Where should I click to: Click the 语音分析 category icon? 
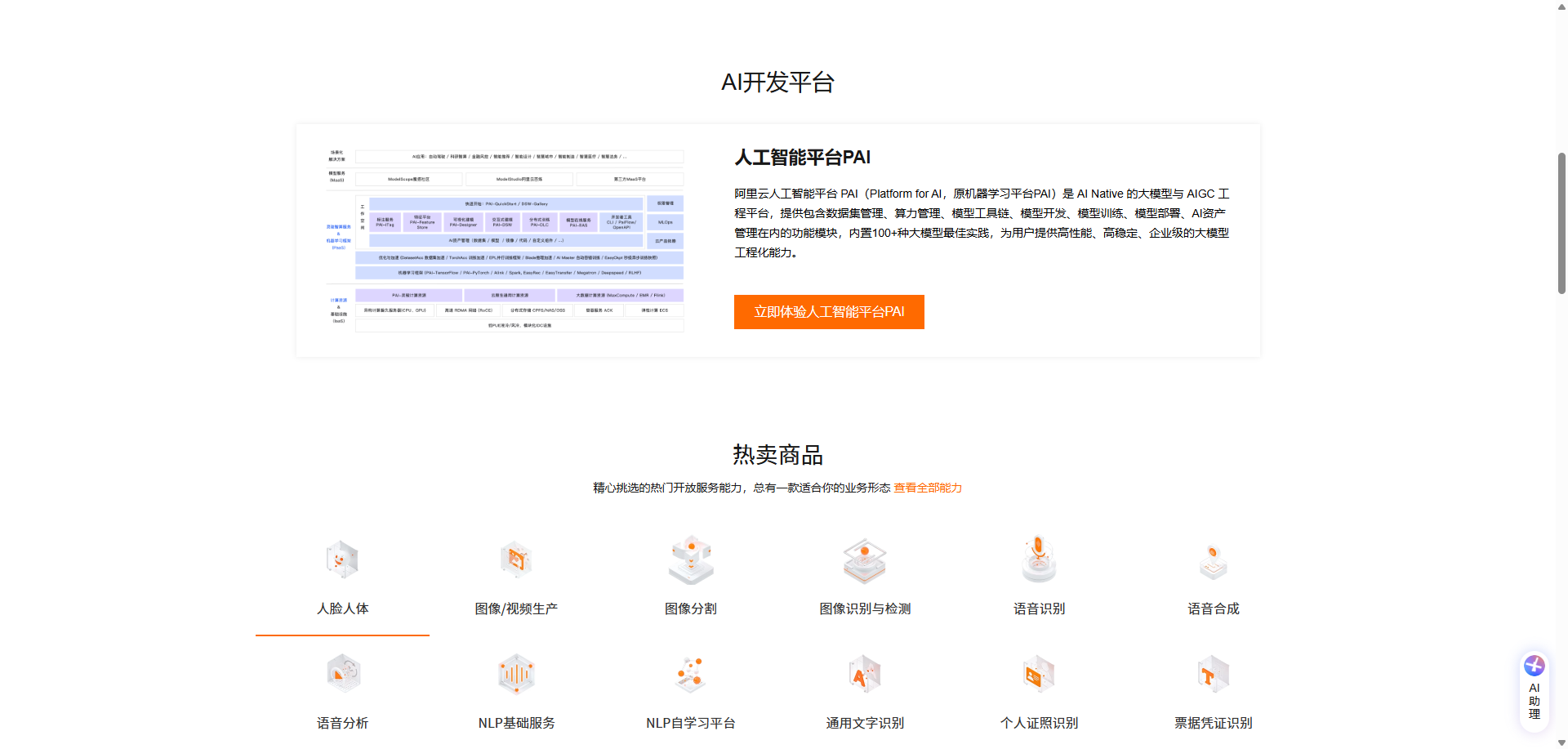[x=343, y=674]
